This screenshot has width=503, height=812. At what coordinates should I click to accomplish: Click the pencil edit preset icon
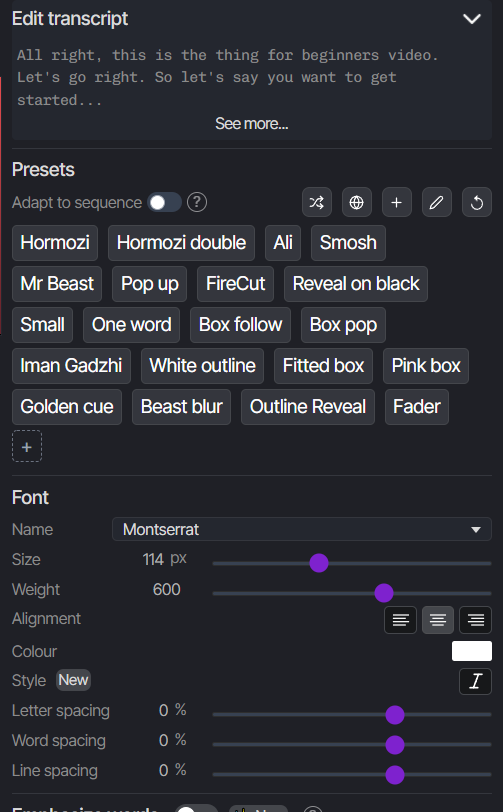tap(436, 202)
